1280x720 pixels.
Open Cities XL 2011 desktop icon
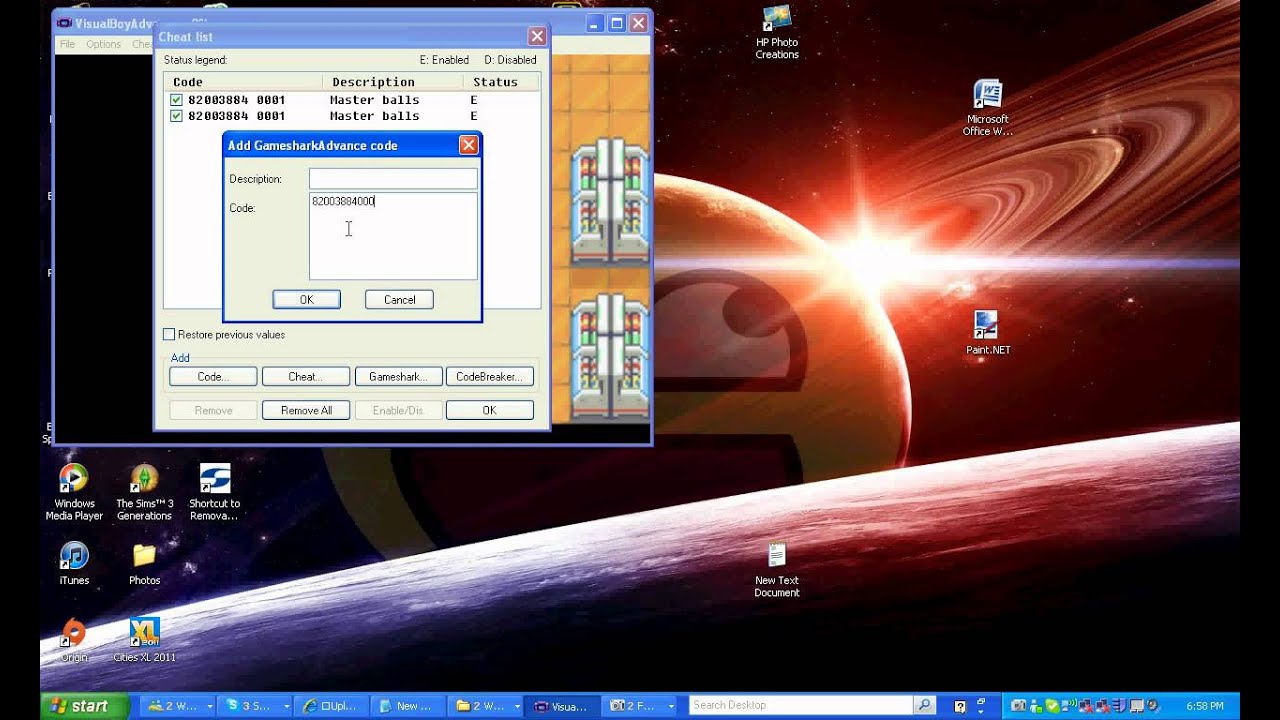[144, 633]
